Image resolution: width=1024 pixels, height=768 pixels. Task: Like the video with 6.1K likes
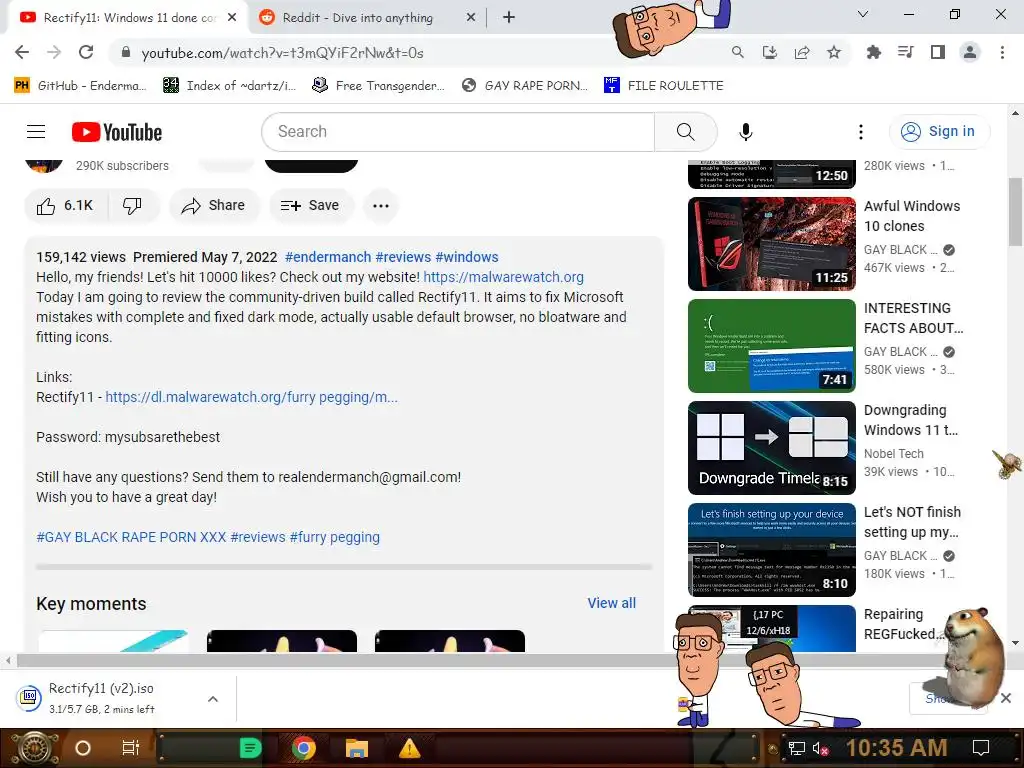65,206
